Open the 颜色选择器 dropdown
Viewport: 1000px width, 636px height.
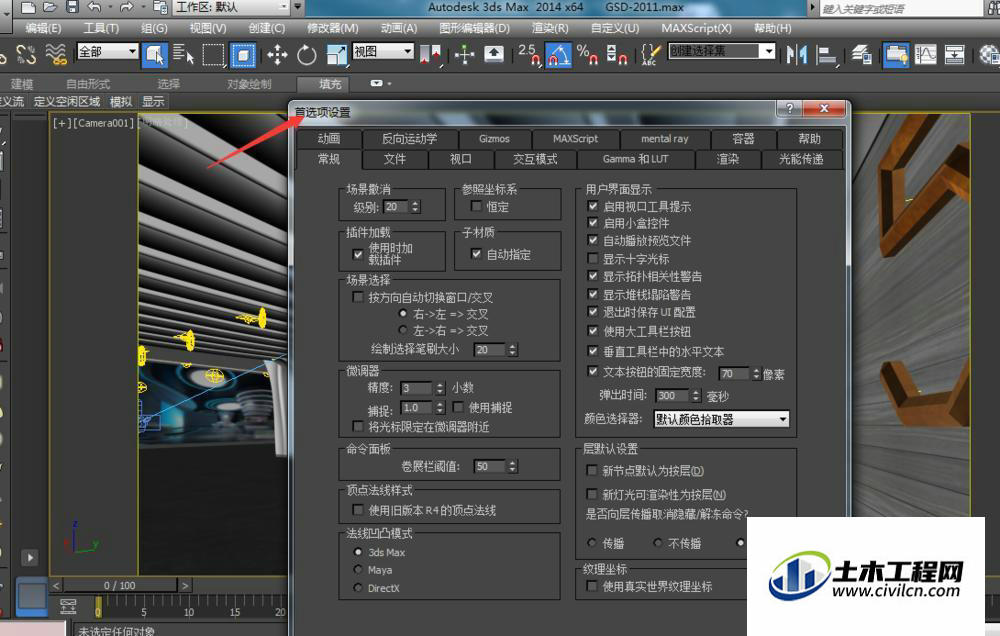(721, 419)
